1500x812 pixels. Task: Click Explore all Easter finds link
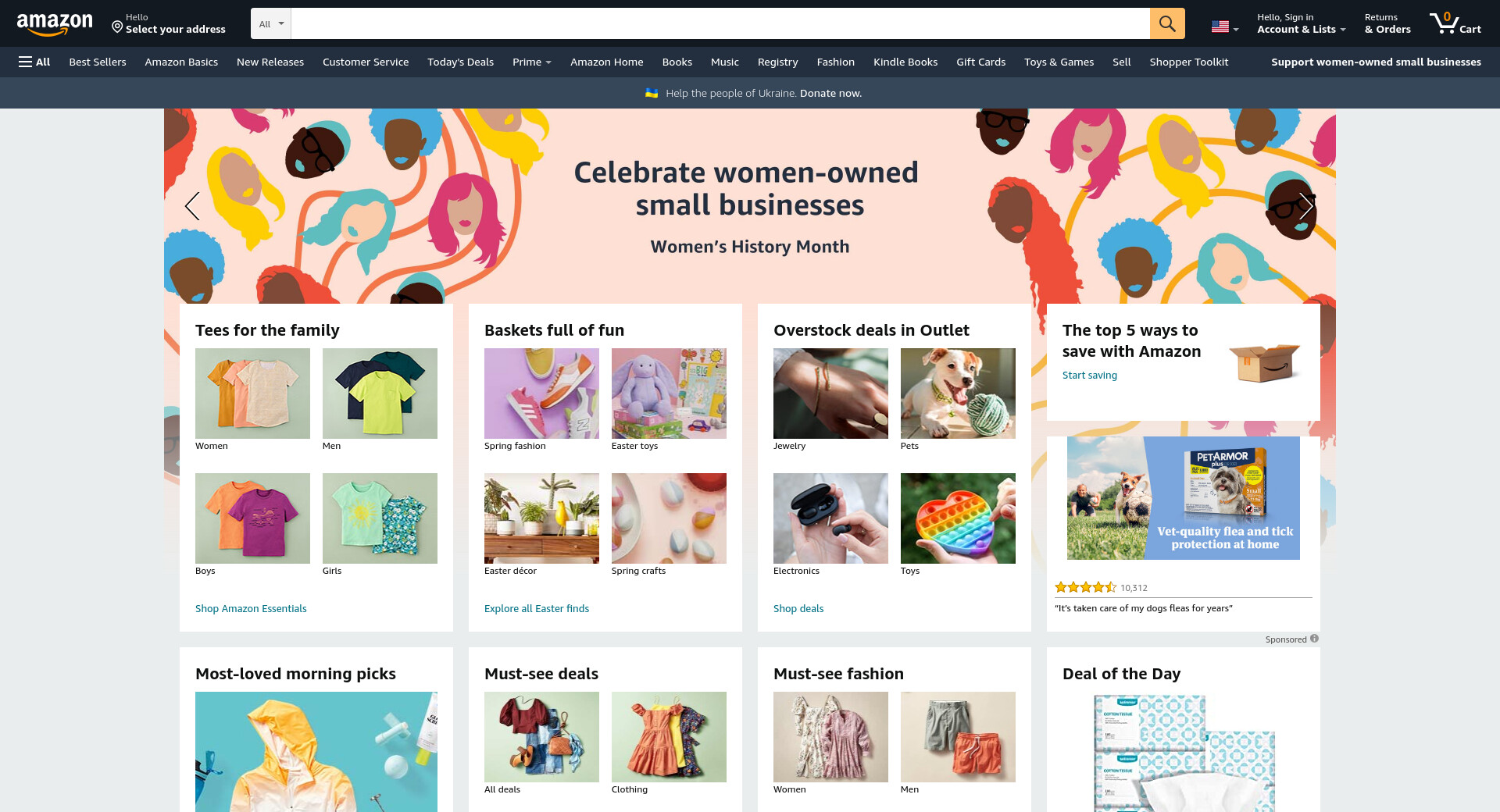537,608
